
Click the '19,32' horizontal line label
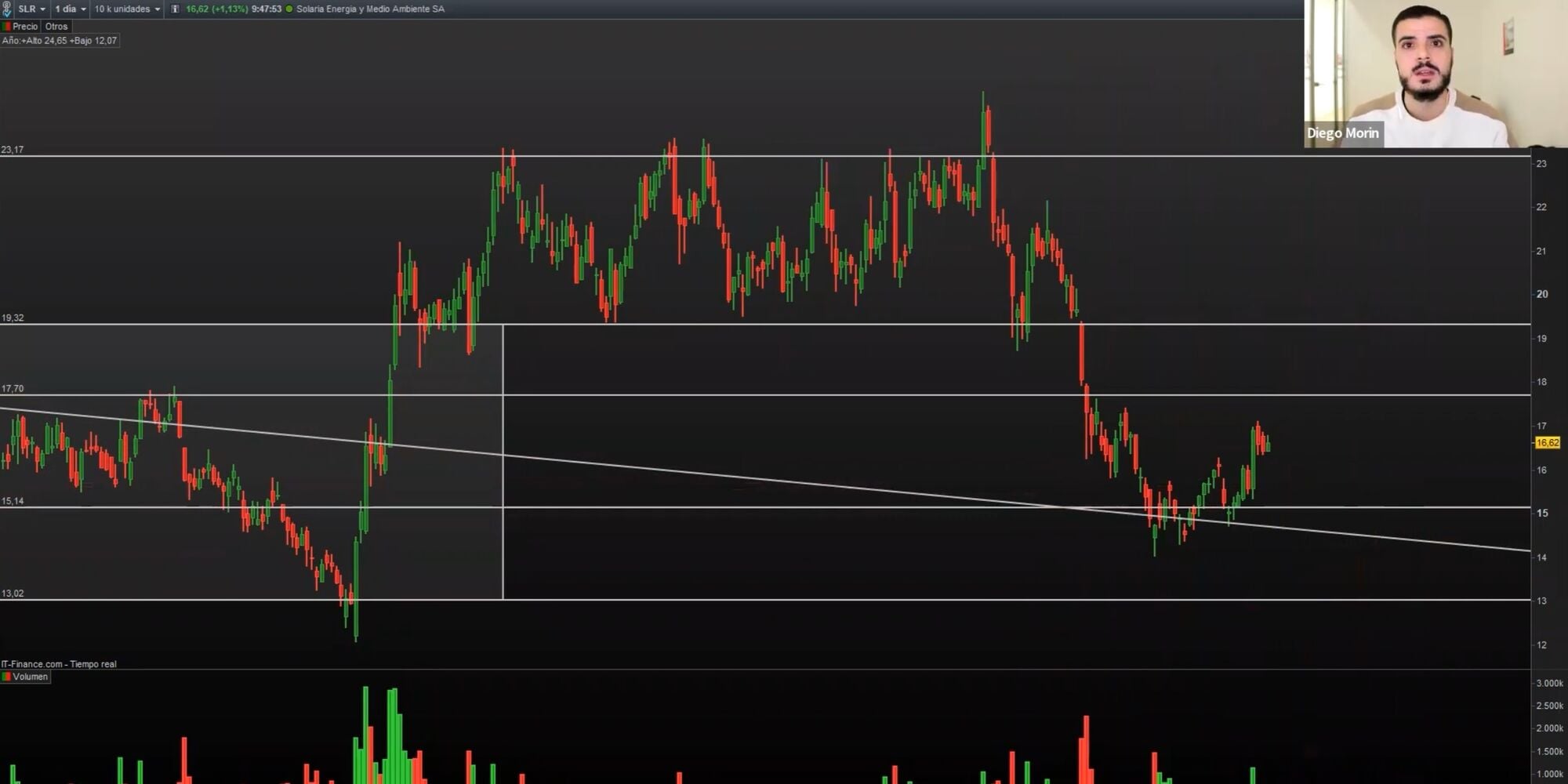[x=13, y=318]
